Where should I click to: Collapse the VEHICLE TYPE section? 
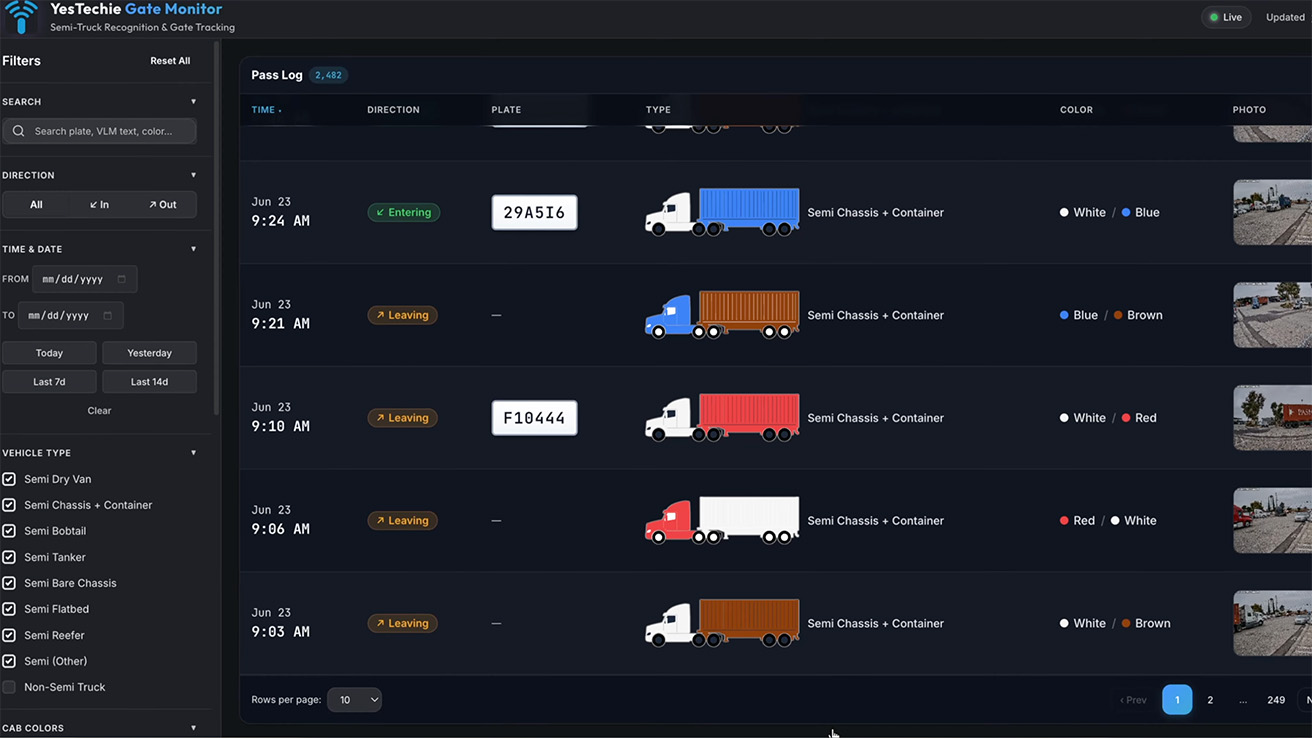193,453
